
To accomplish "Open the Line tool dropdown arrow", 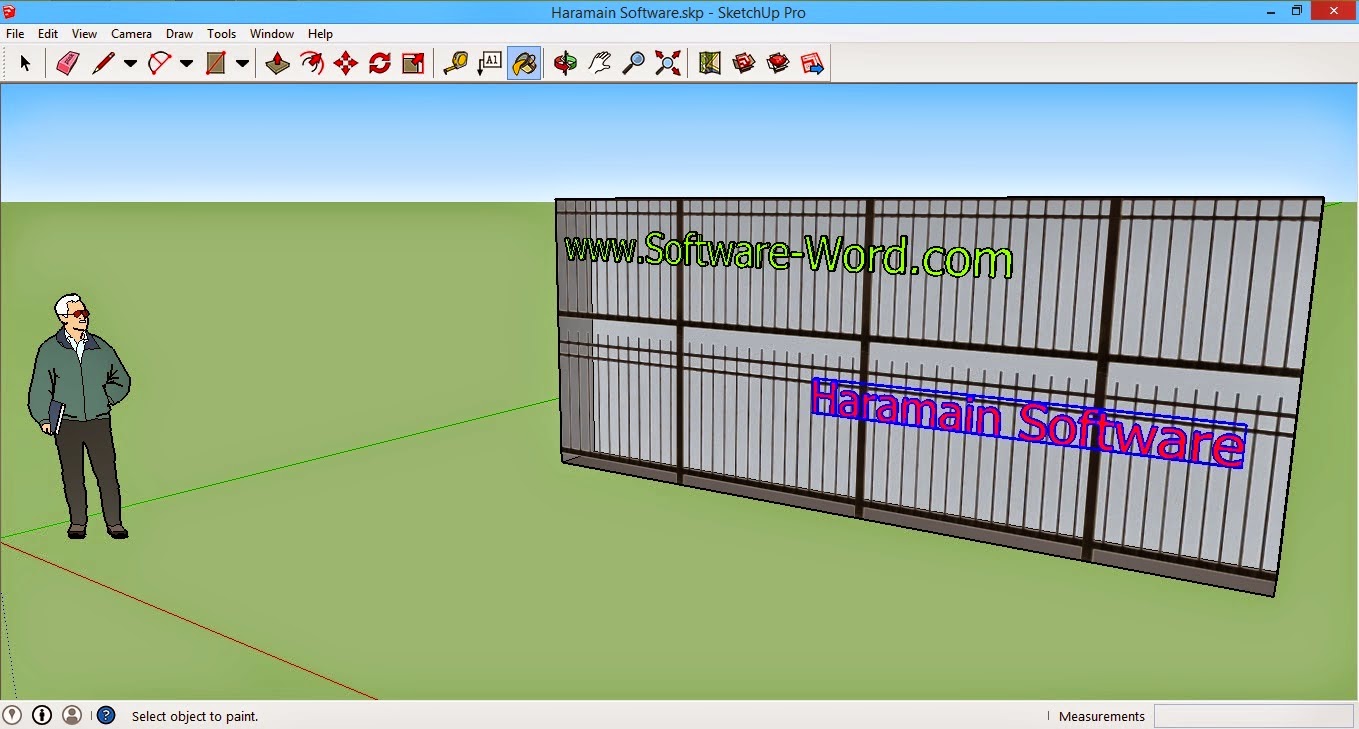I will pos(130,64).
